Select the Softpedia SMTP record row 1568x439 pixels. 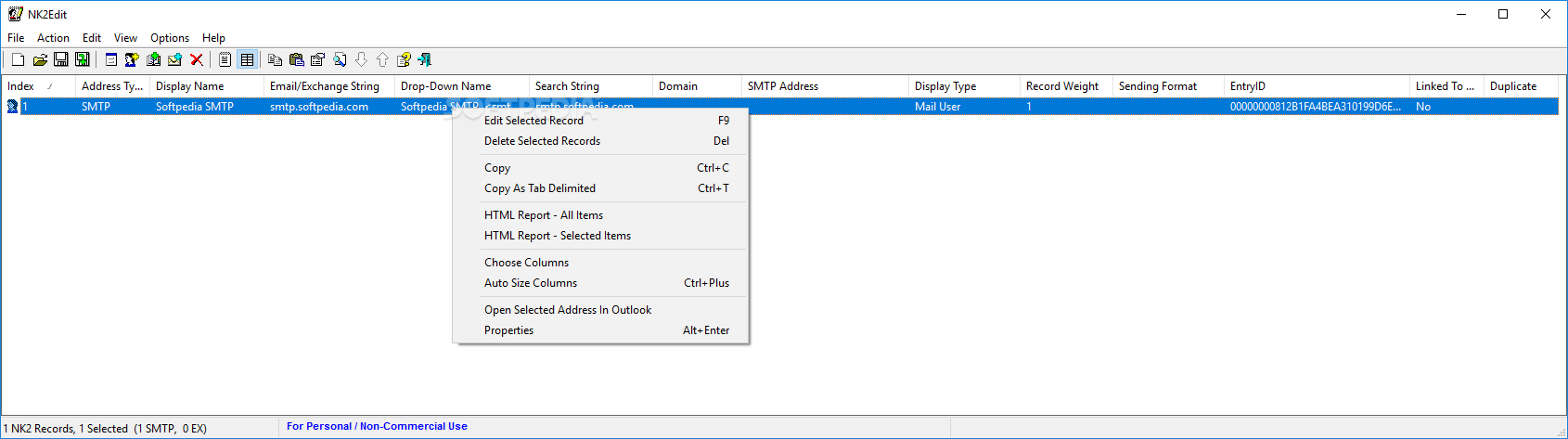[x=194, y=107]
